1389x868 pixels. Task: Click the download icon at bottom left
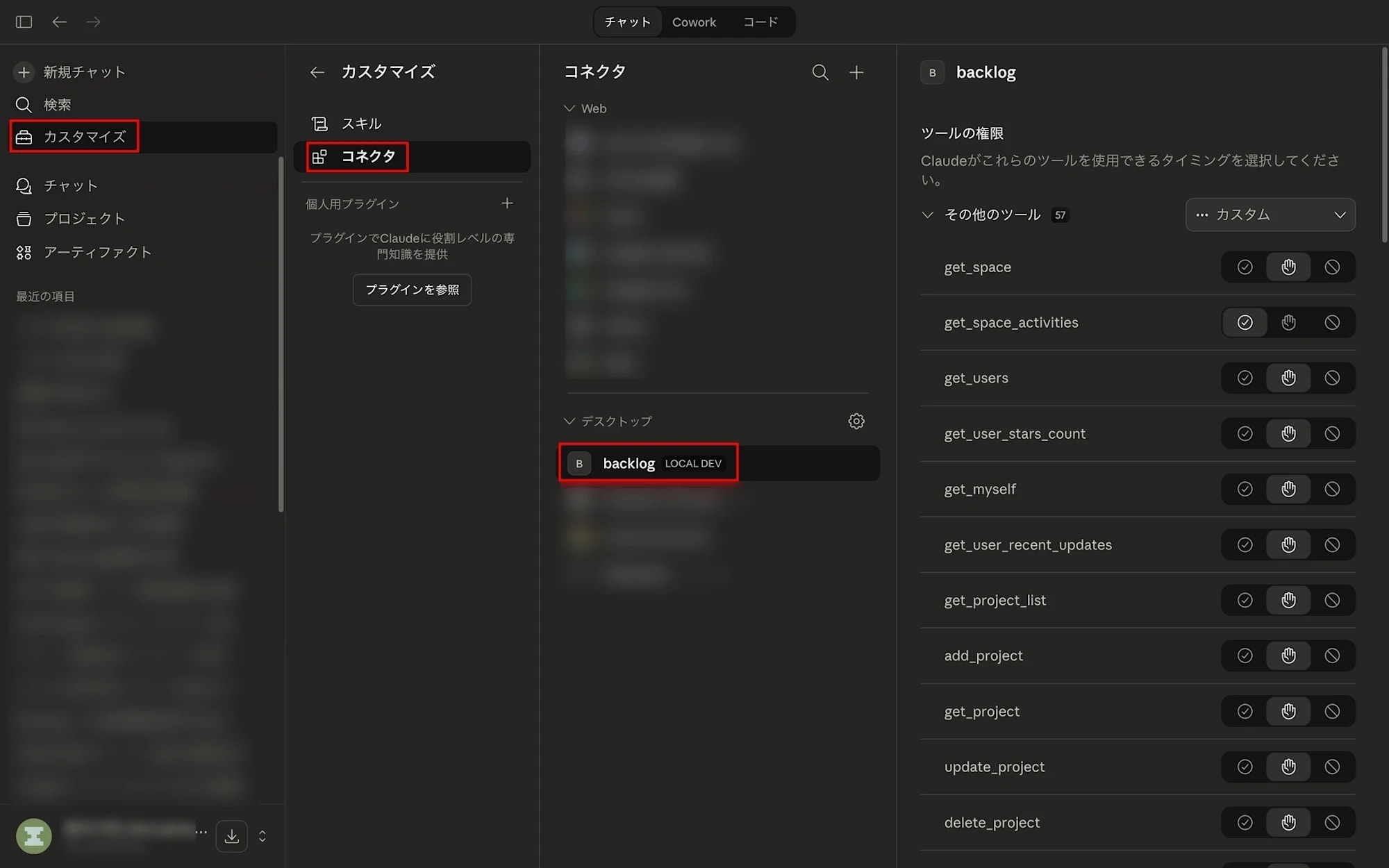click(232, 836)
